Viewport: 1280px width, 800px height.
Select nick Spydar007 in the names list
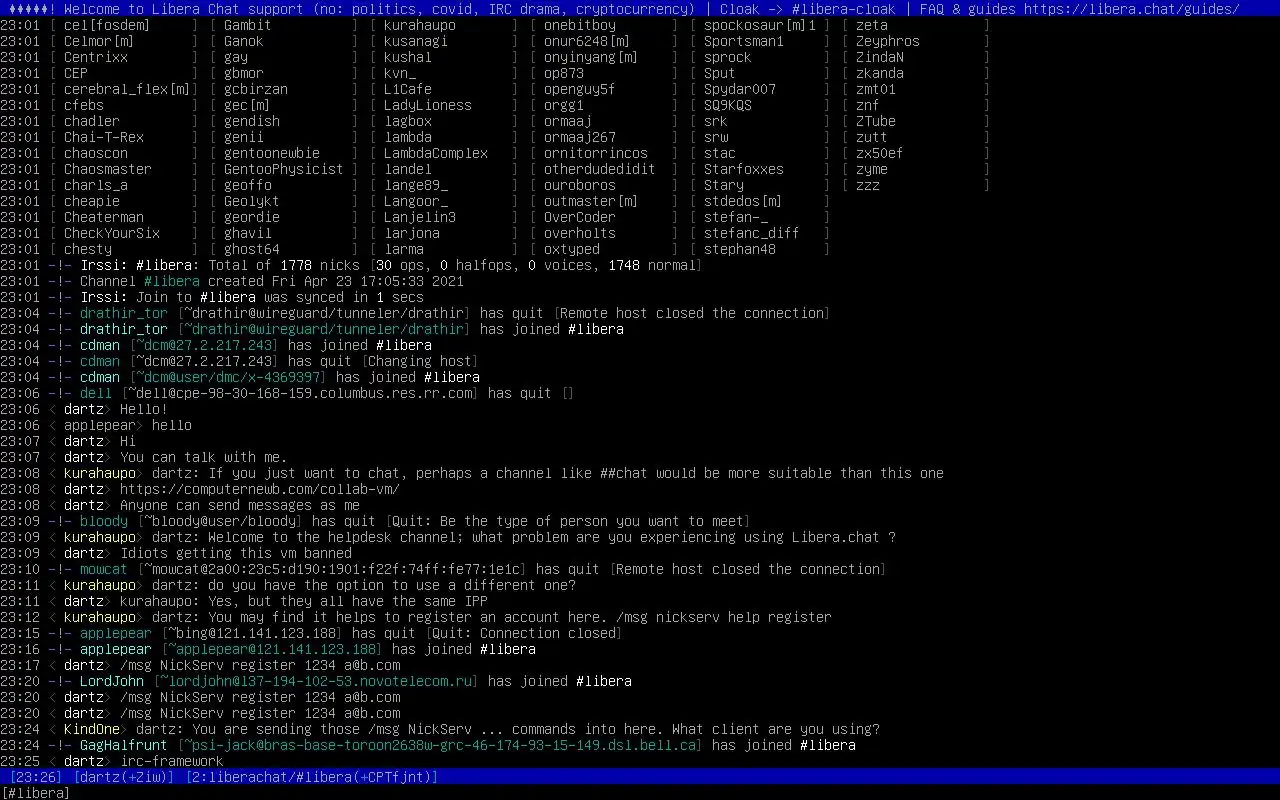pyautogui.click(x=740, y=89)
